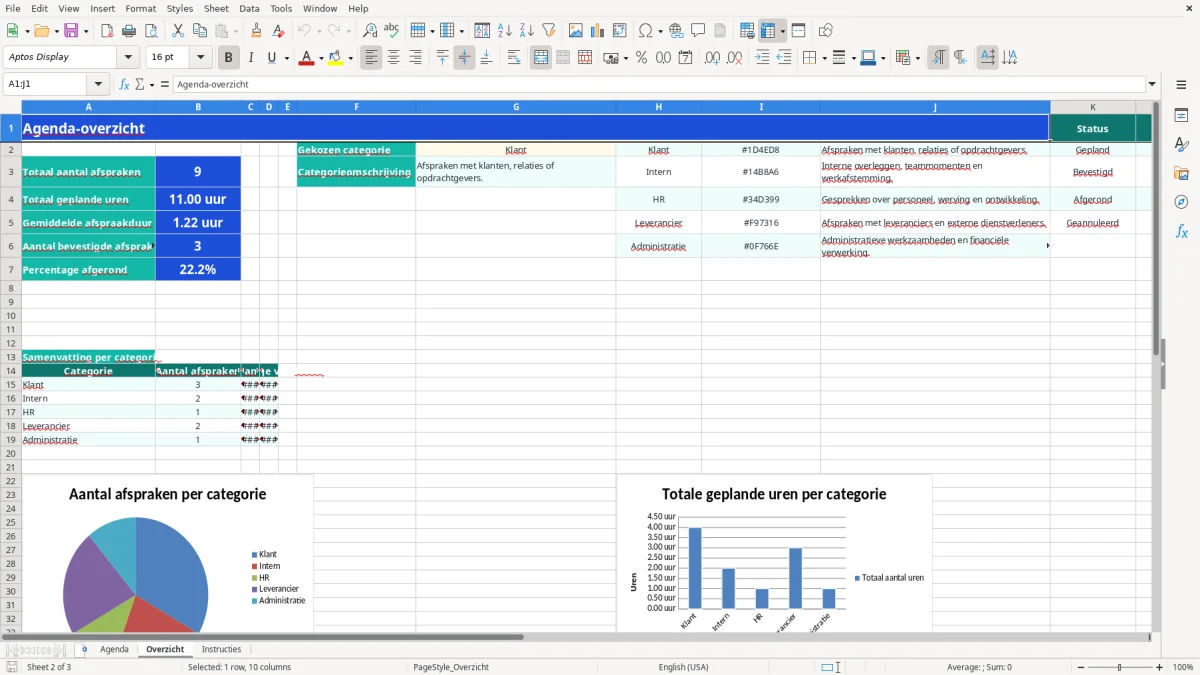The image size is (1200, 675).
Task: Click Format as Percent icon
Action: point(641,58)
